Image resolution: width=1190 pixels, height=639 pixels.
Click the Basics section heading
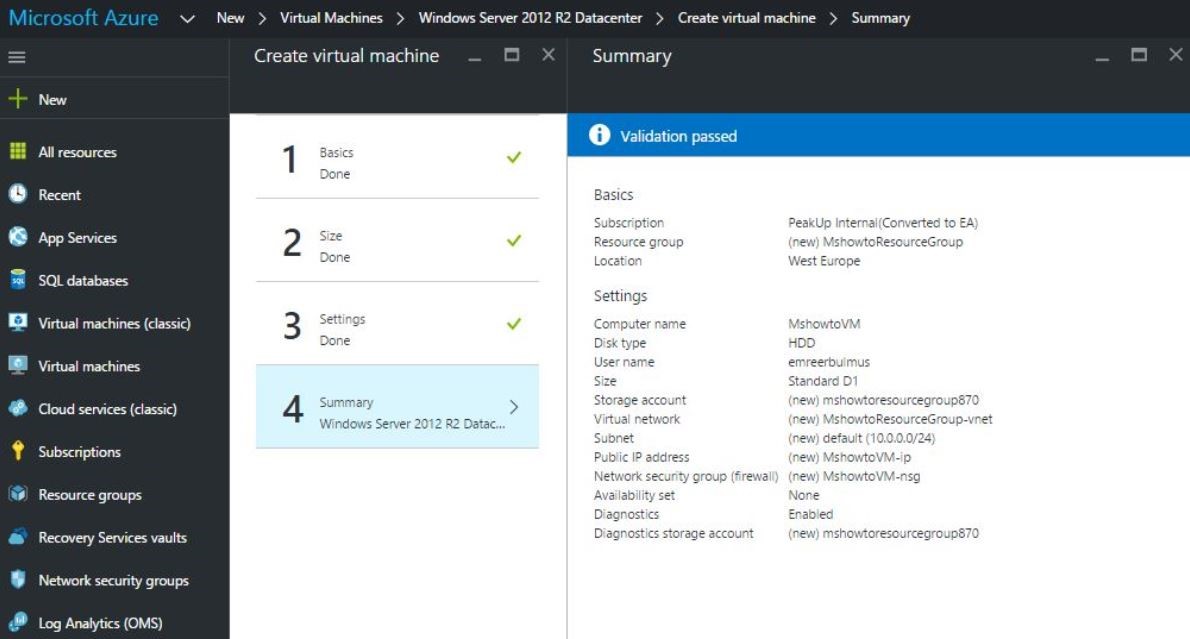coord(613,194)
